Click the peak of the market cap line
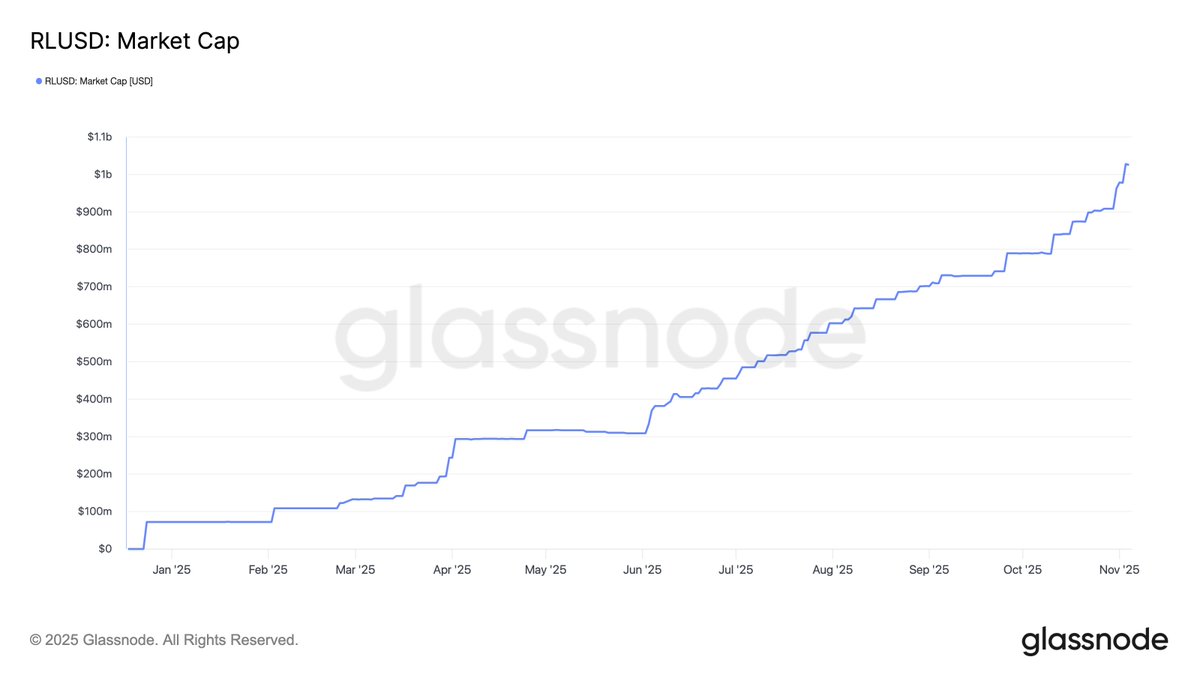 click(1126, 164)
